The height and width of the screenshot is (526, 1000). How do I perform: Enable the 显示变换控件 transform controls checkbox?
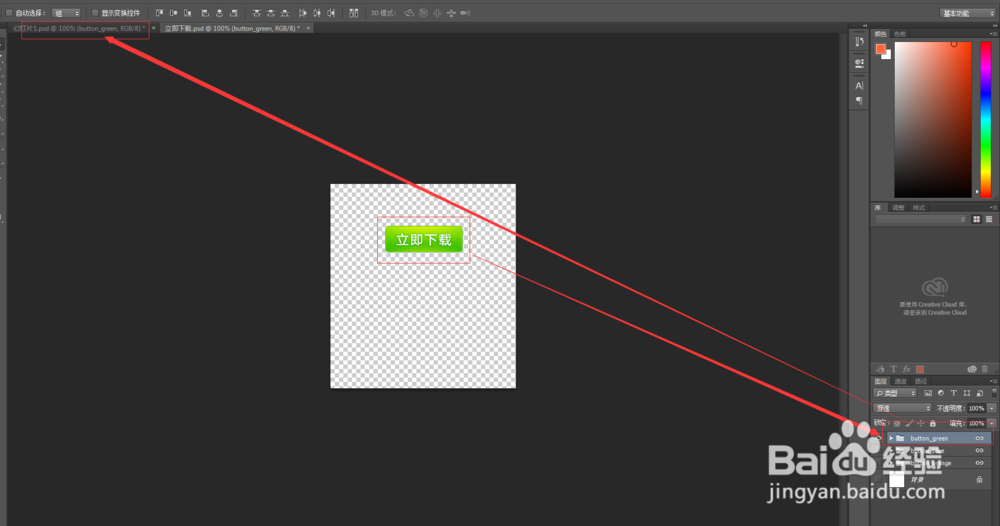pos(95,13)
